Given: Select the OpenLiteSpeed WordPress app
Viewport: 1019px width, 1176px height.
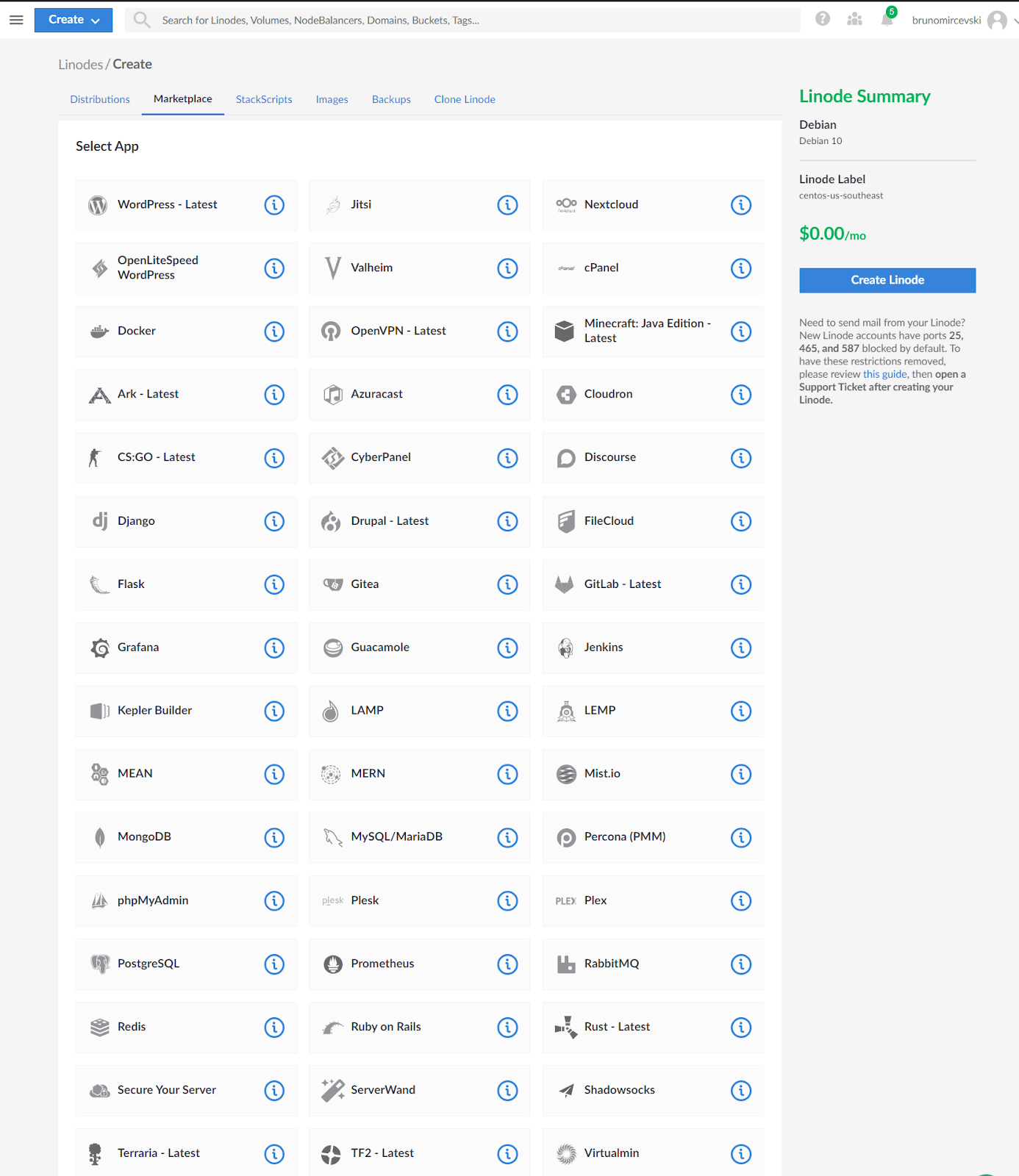Looking at the screenshot, I should [186, 268].
